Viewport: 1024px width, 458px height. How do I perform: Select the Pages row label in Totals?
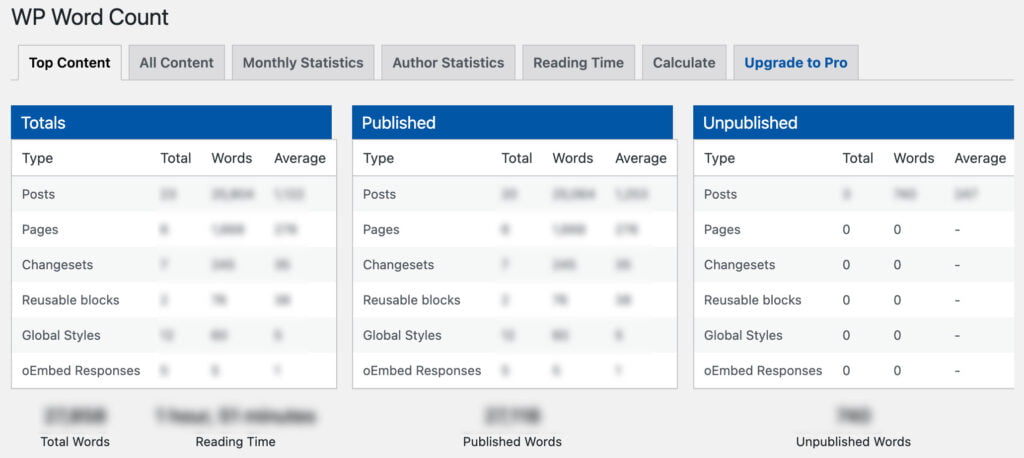point(40,229)
